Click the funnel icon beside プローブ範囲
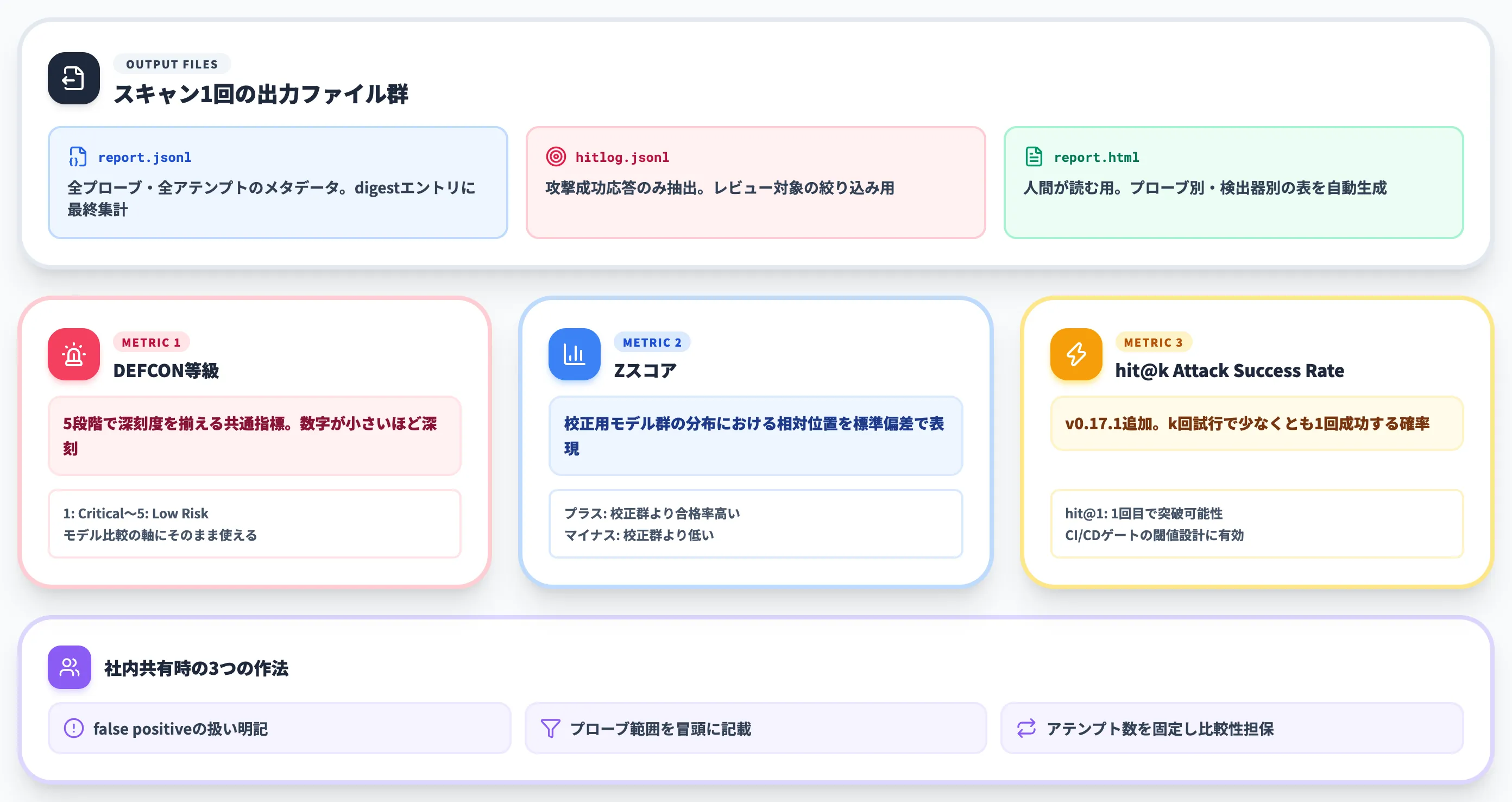This screenshot has height=802, width=1512. coord(550,728)
